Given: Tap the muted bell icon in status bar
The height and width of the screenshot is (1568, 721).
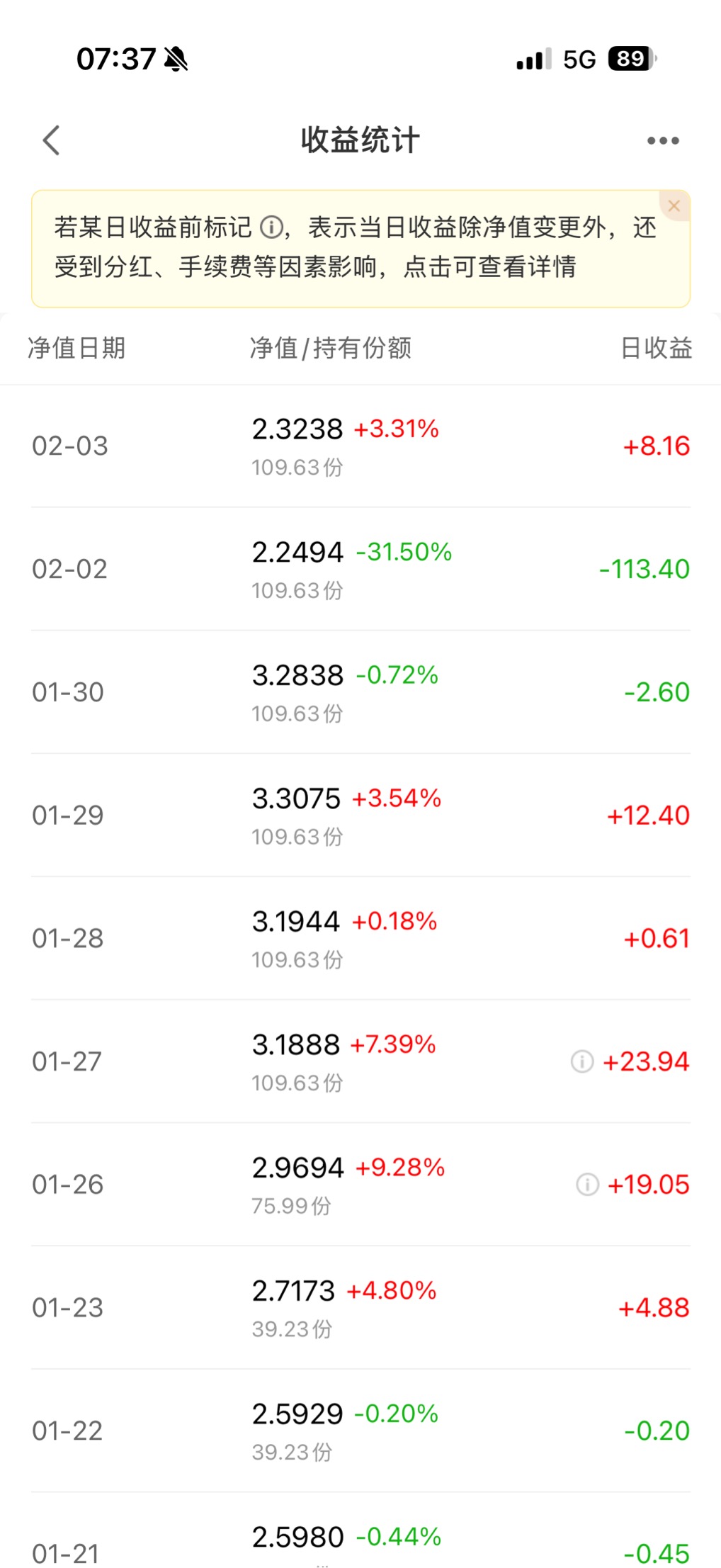Looking at the screenshot, I should pos(176,60).
